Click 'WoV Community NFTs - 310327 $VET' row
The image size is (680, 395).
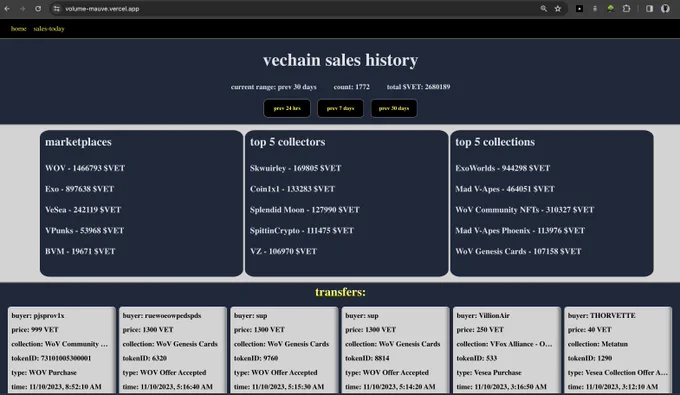(525, 210)
